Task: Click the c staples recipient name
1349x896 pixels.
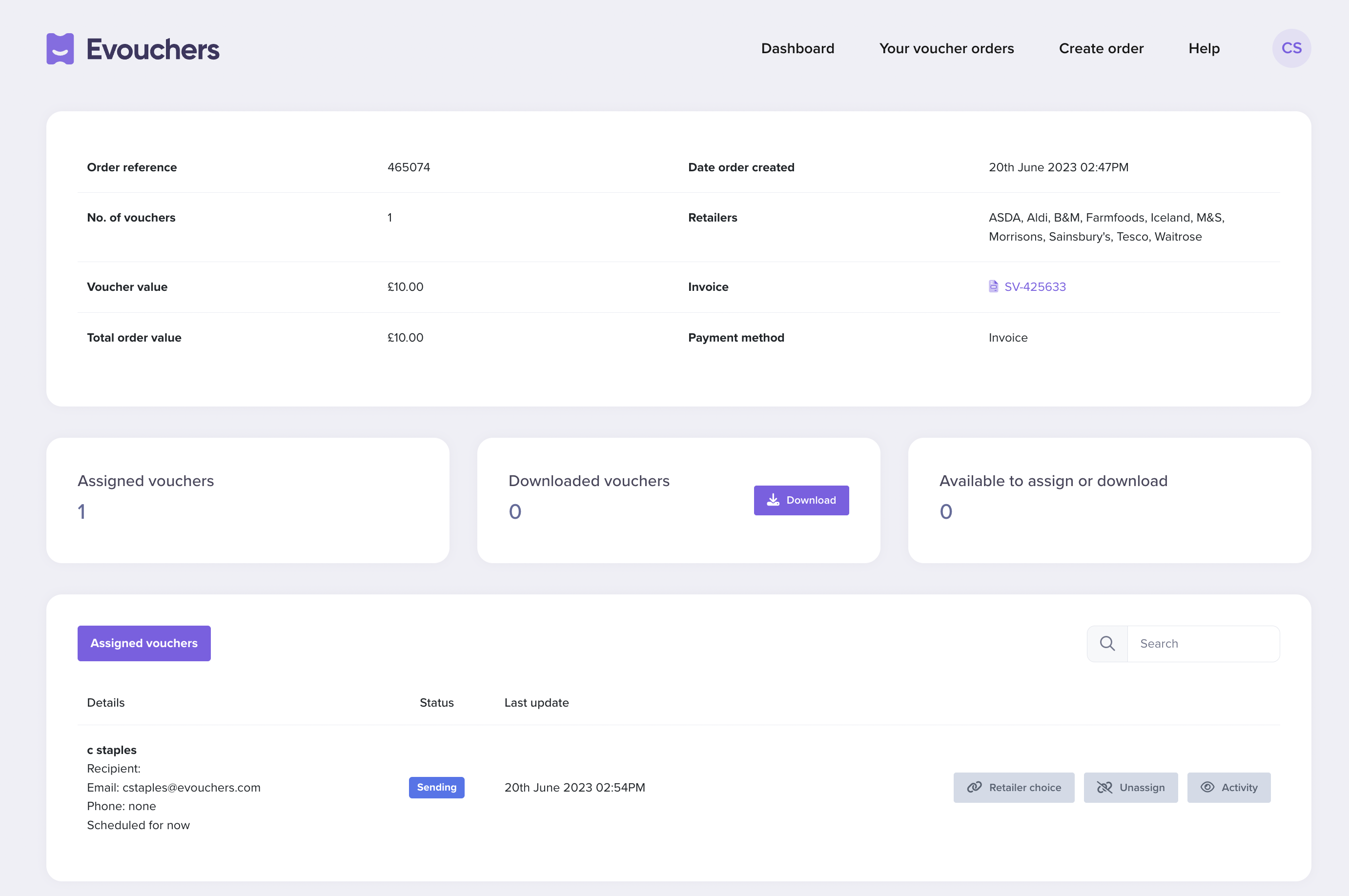Action: pyautogui.click(x=111, y=750)
